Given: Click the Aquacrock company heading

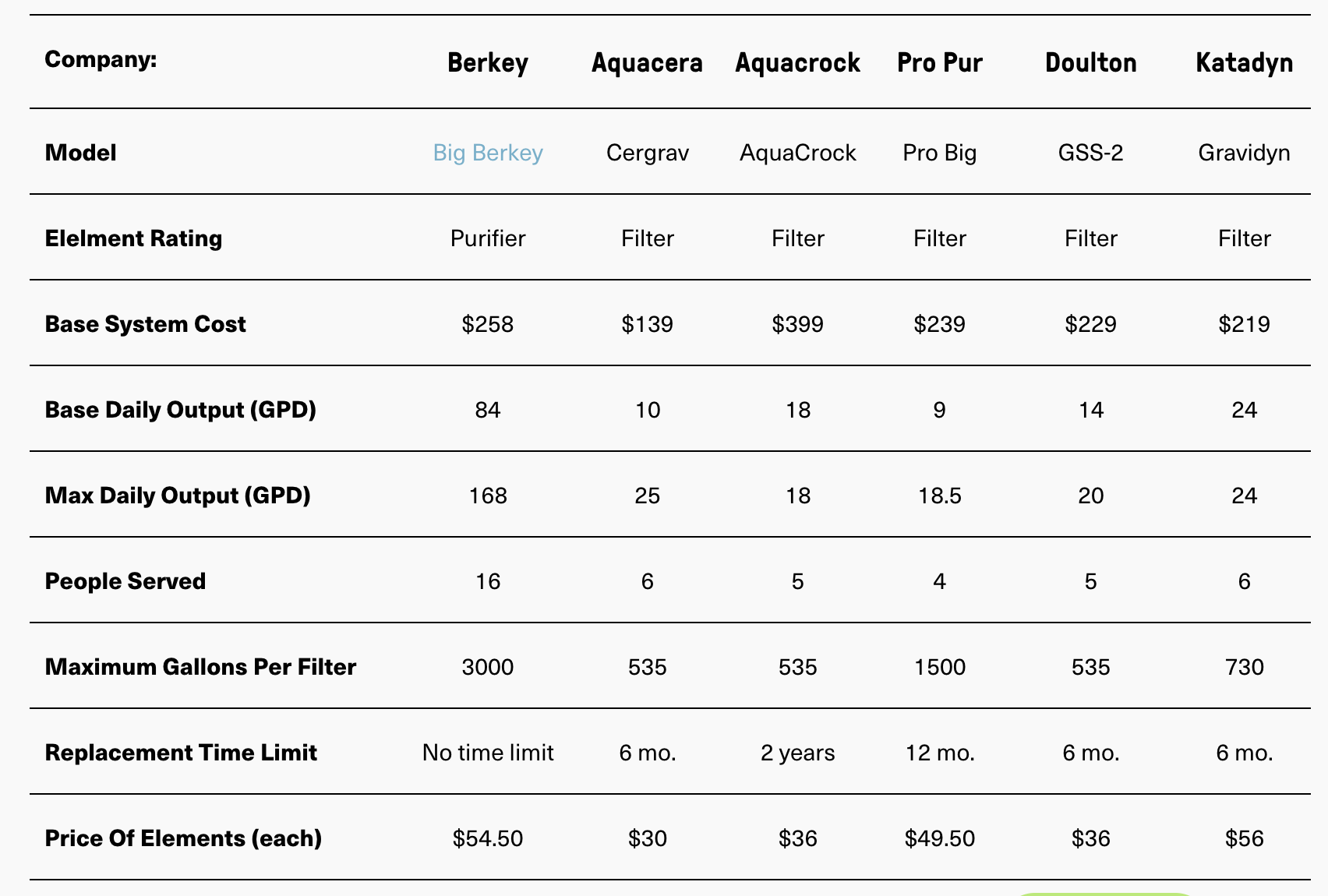Looking at the screenshot, I should point(797,62).
